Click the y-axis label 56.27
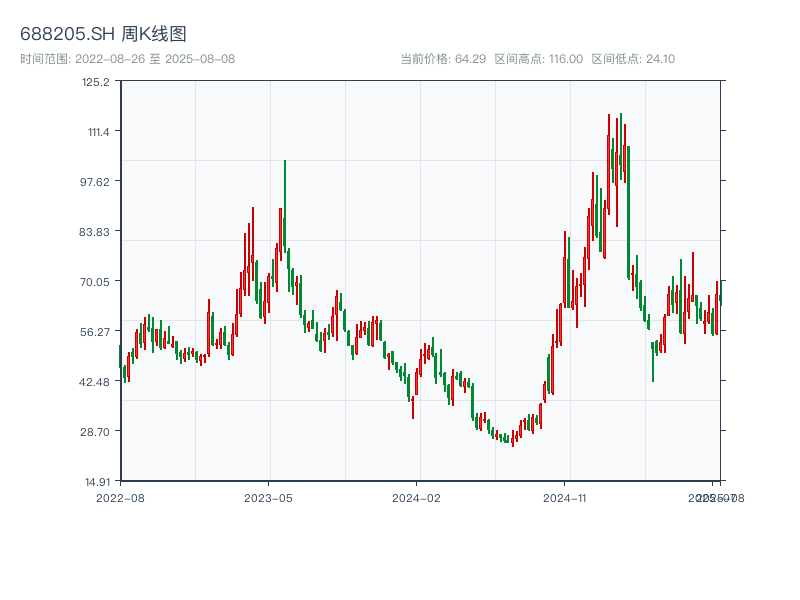The width and height of the screenshot is (800, 600). pos(94,332)
